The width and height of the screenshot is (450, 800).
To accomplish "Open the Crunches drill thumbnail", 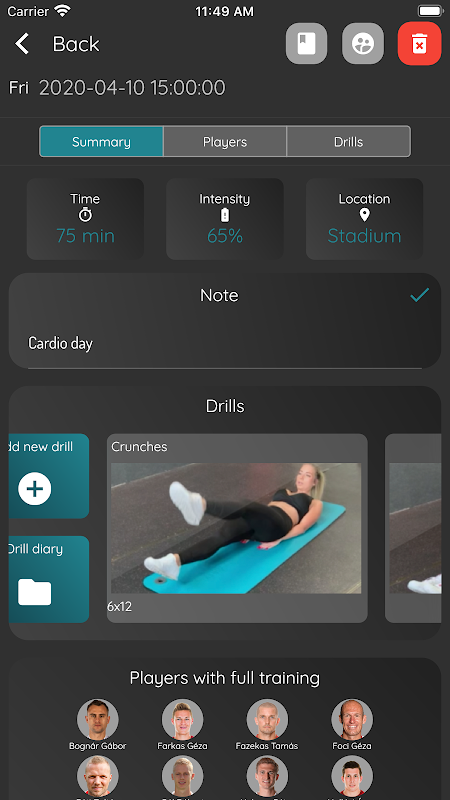I will 236,528.
